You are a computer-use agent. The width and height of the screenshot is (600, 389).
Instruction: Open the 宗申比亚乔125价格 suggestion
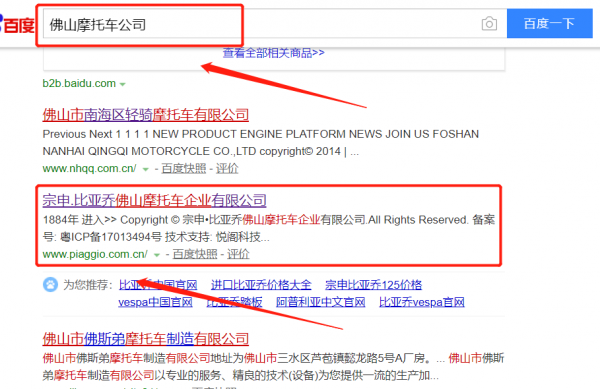pyautogui.click(x=373, y=285)
